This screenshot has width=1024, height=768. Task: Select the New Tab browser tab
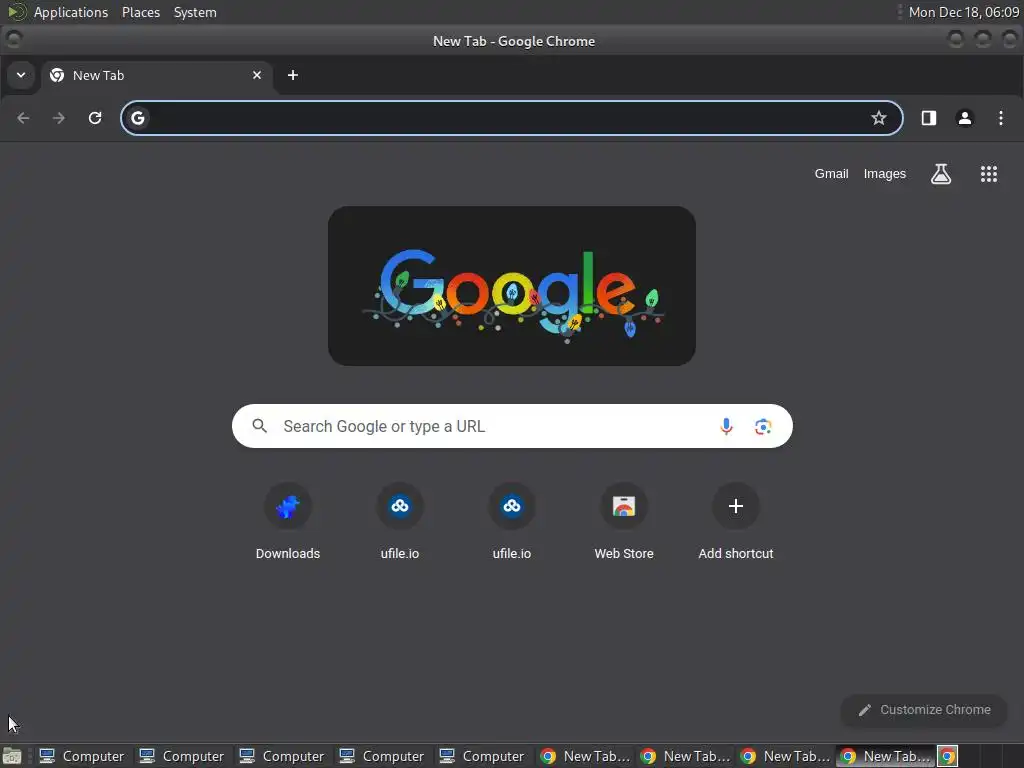157,76
